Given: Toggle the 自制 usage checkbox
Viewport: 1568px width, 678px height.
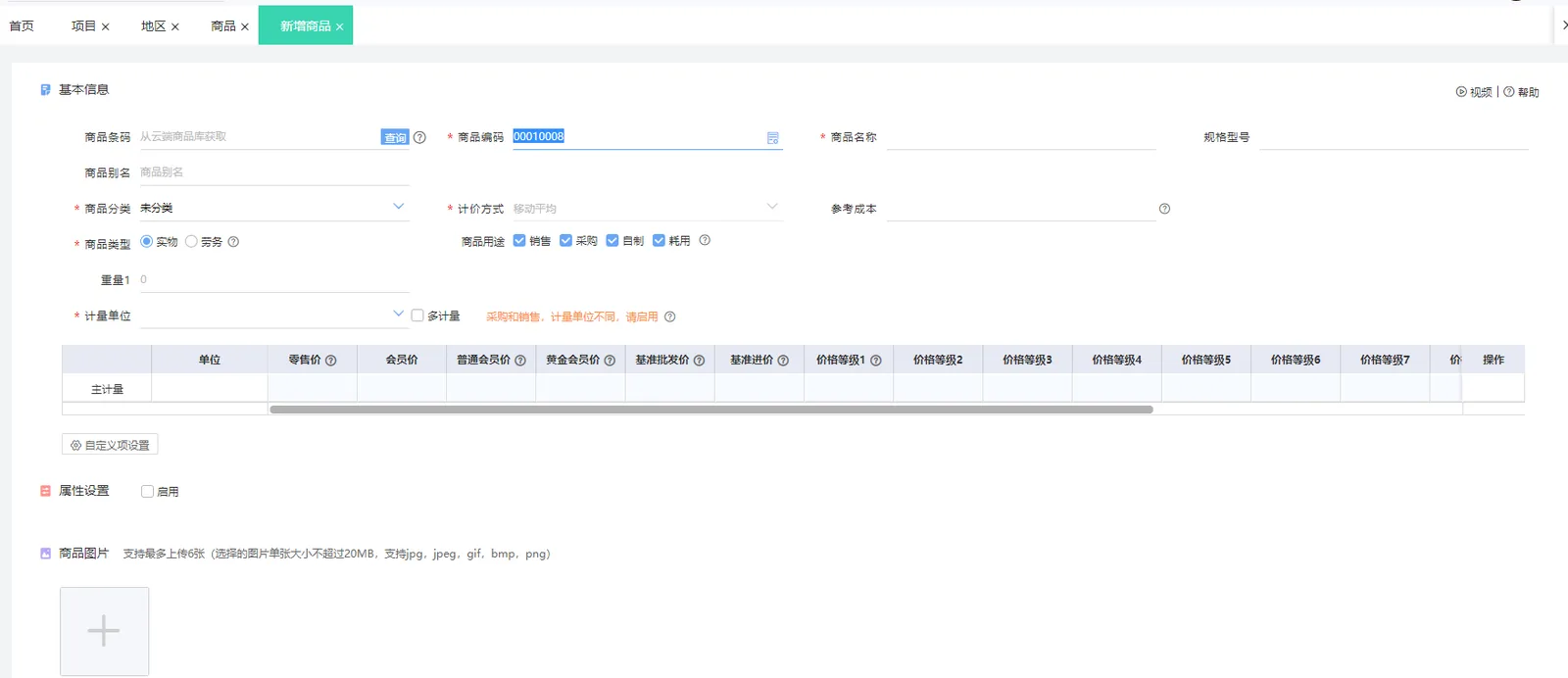Looking at the screenshot, I should pyautogui.click(x=612, y=240).
